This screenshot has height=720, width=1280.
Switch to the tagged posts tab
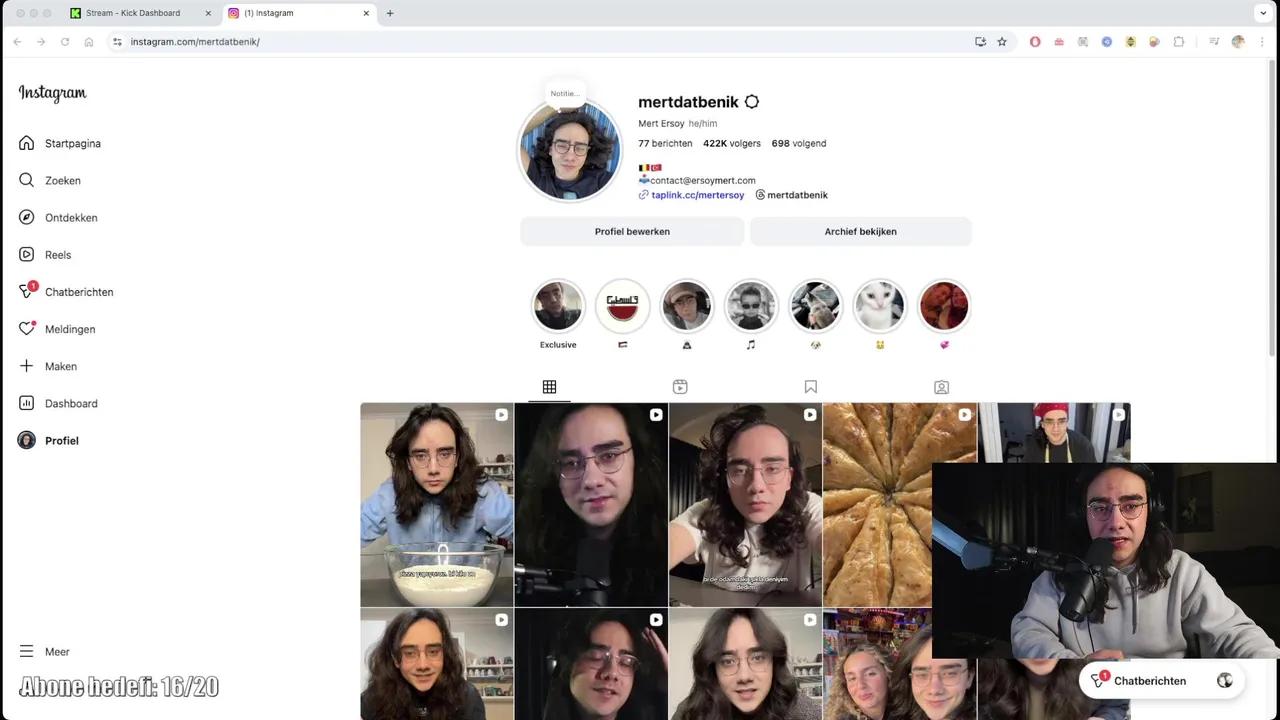coord(941,387)
